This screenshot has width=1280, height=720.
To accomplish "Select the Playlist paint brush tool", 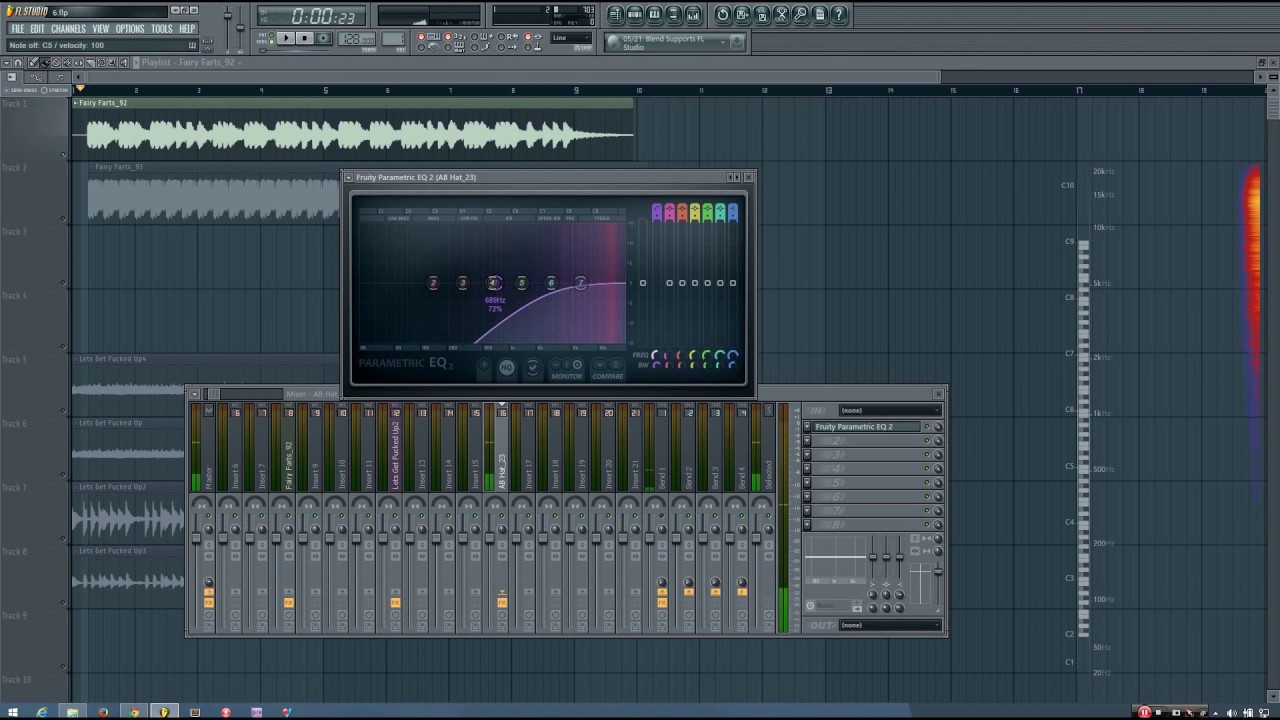I will 45,62.
